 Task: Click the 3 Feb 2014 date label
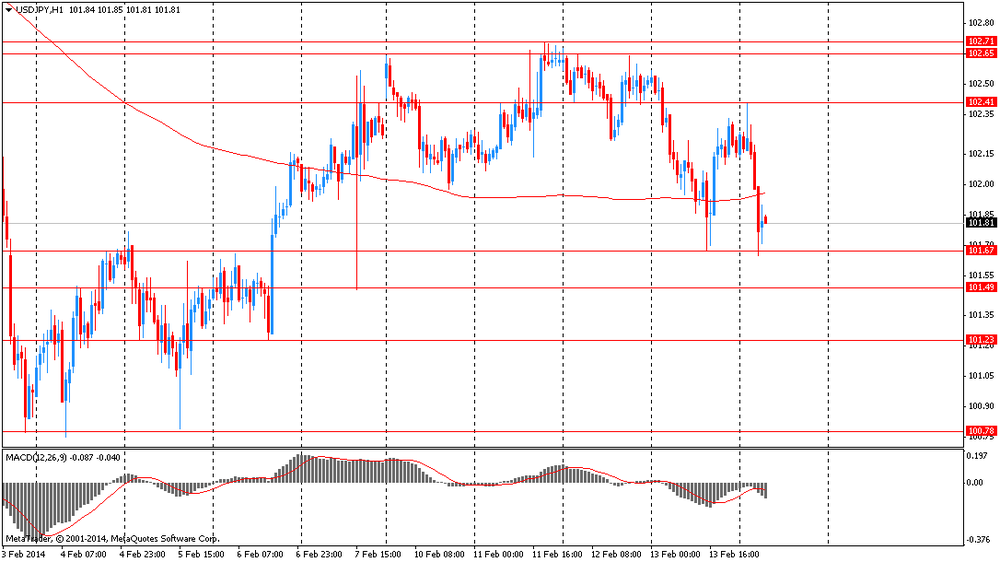24,551
